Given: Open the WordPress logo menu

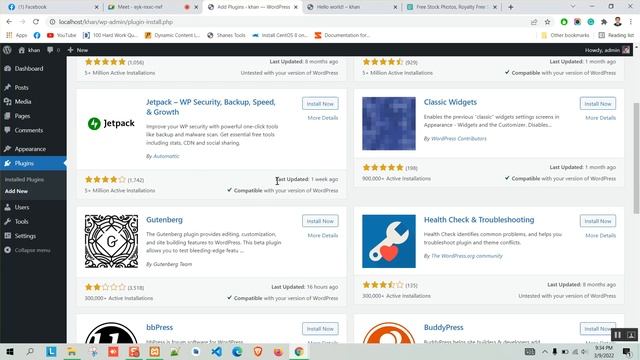Looking at the screenshot, I should [x=7, y=50].
